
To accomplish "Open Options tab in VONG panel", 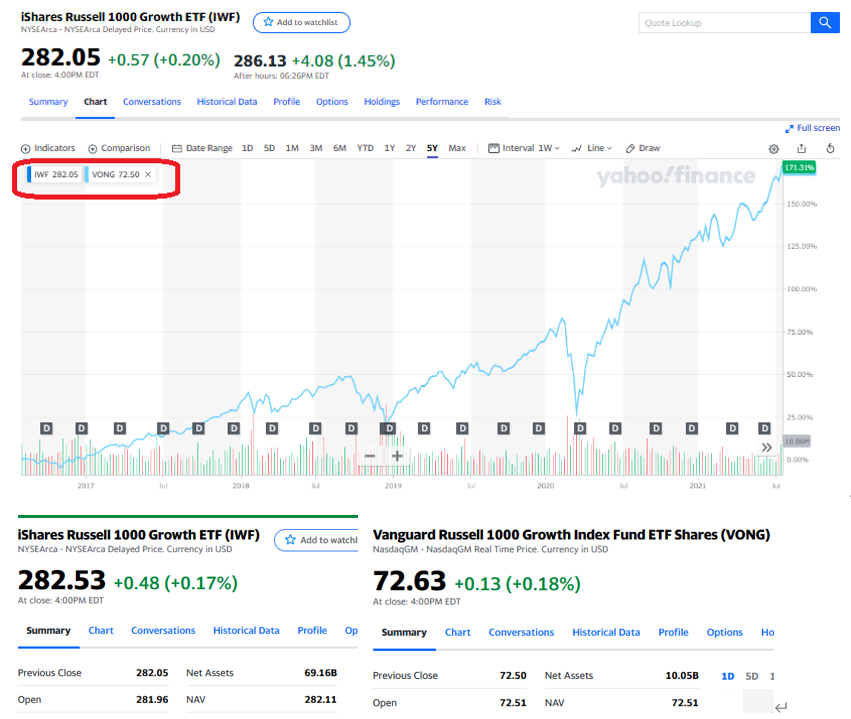I will point(725,632).
